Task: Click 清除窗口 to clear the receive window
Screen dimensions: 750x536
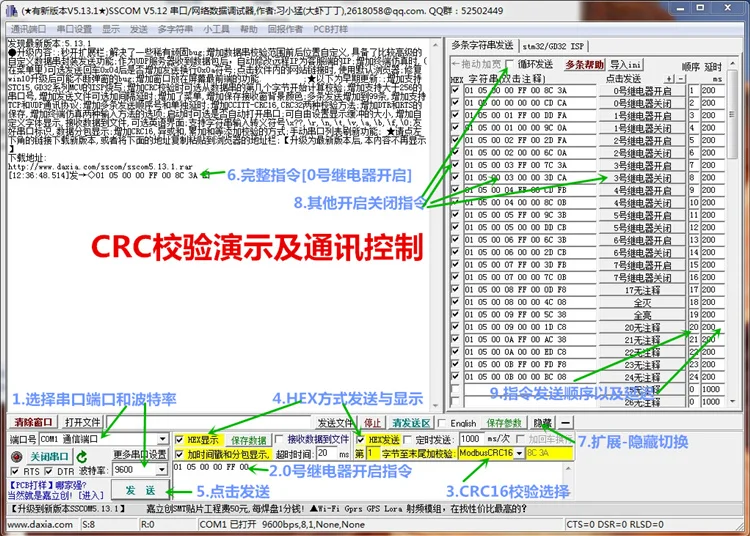Action: pos(31,423)
